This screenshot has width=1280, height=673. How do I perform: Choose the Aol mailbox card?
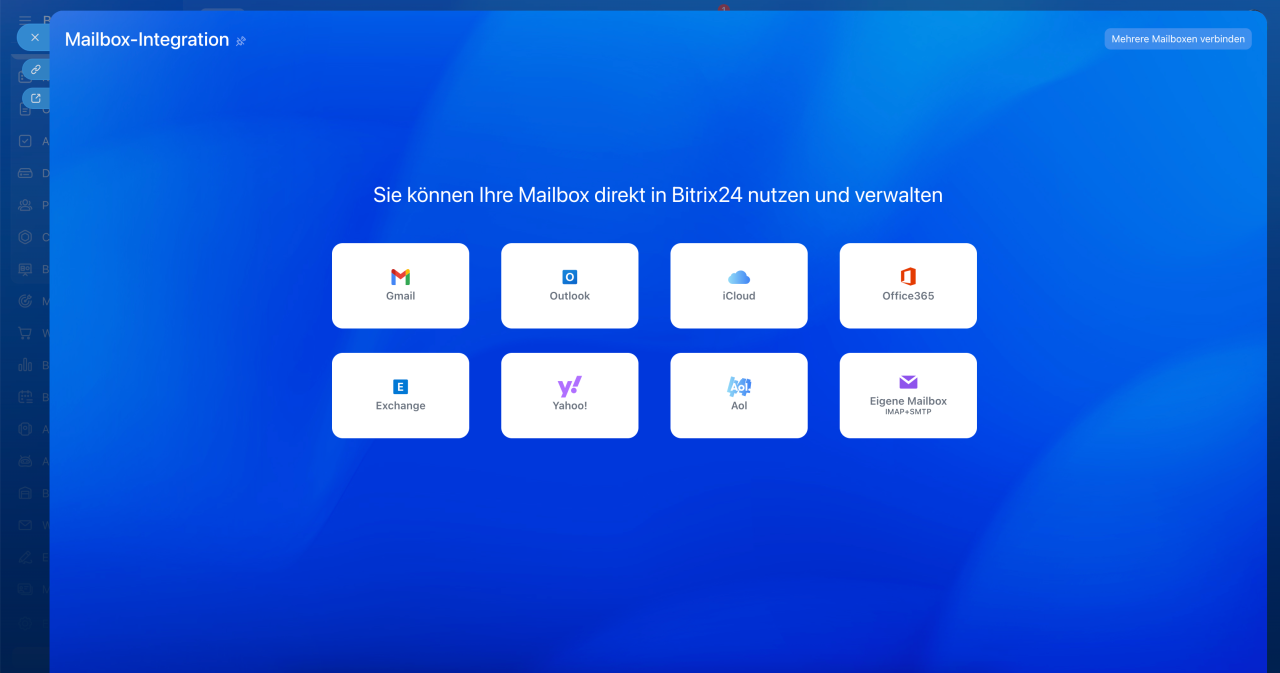tap(739, 395)
